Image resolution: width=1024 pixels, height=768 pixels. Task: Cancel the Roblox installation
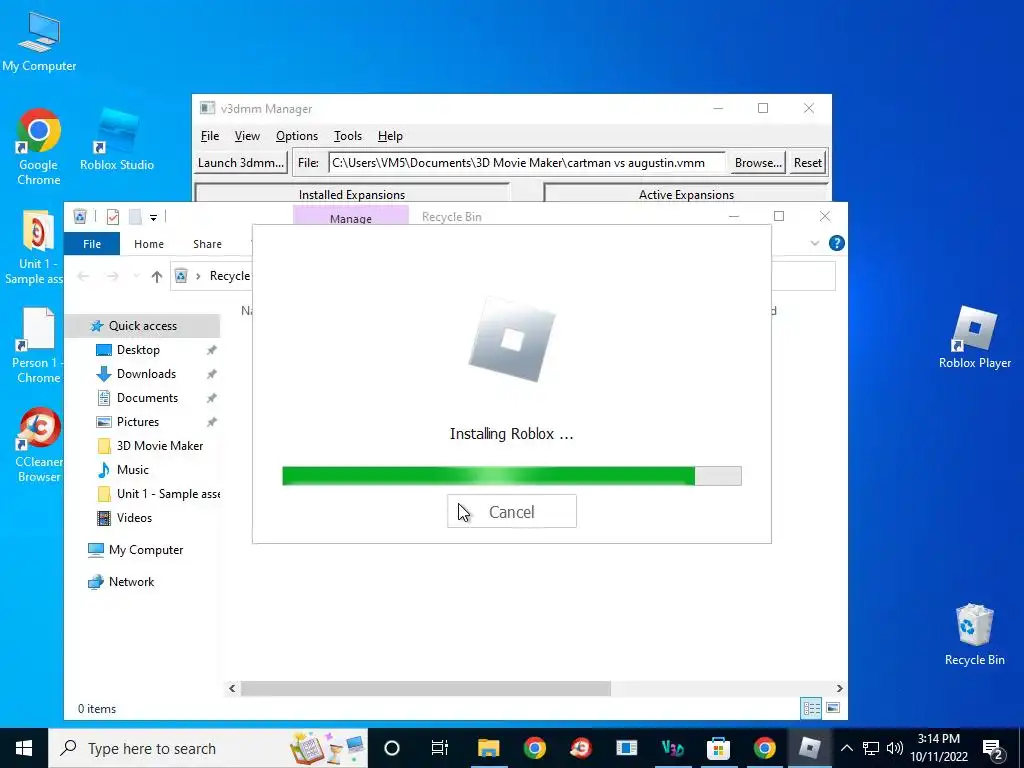pos(511,511)
